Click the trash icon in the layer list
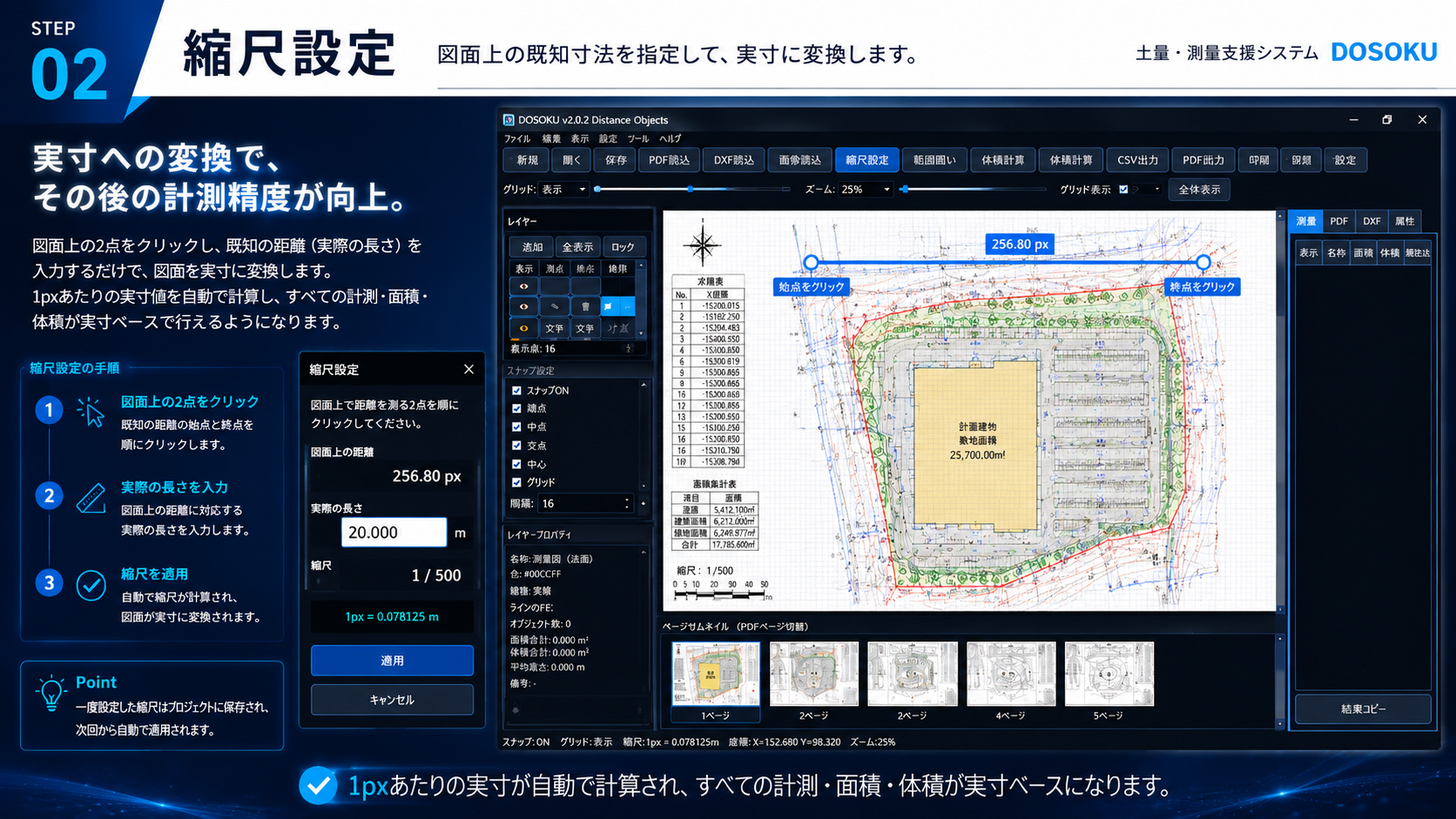 pos(585,306)
